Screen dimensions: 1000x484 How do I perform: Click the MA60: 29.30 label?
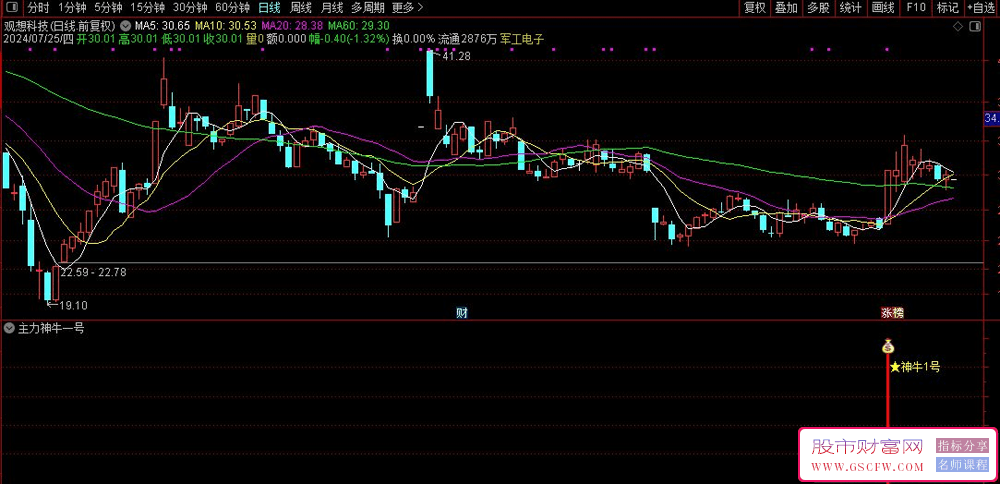click(358, 26)
